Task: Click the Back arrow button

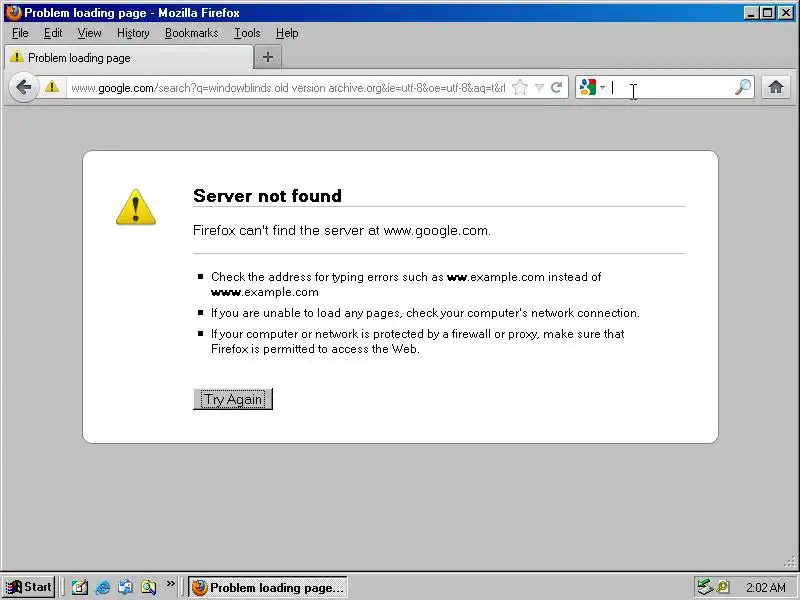Action: point(23,87)
